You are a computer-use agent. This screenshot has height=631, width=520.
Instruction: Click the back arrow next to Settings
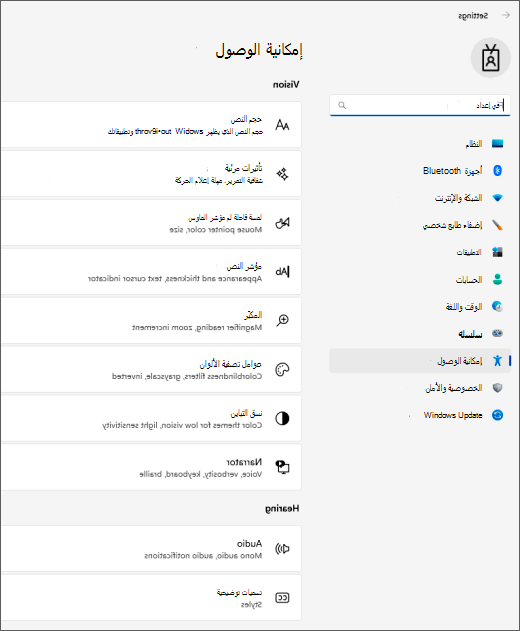click(x=506, y=15)
